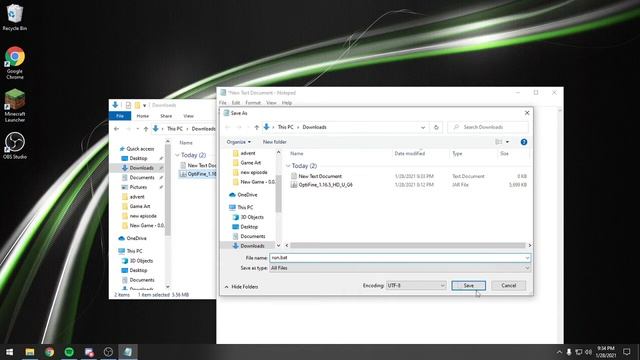Open Notepad View menu
Viewport: 640px width, 360px height.
pos(271,103)
